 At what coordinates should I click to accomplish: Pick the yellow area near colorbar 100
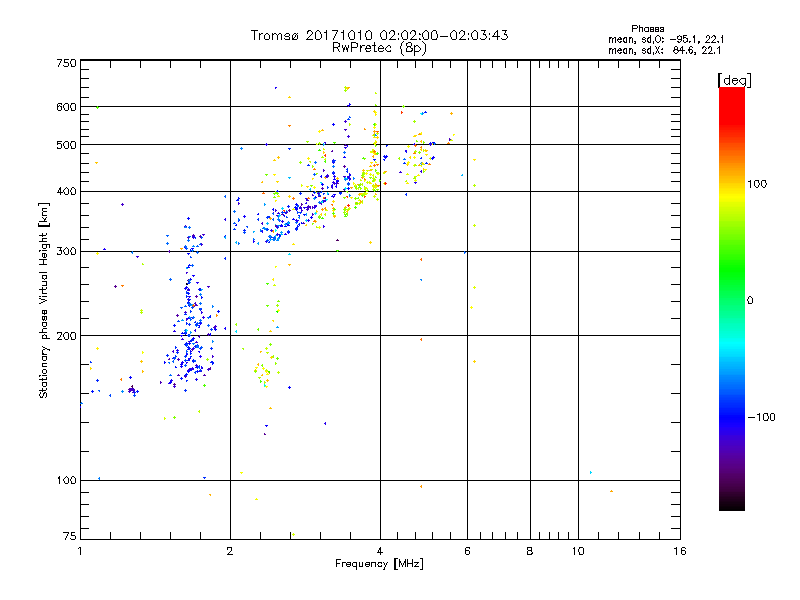731,184
